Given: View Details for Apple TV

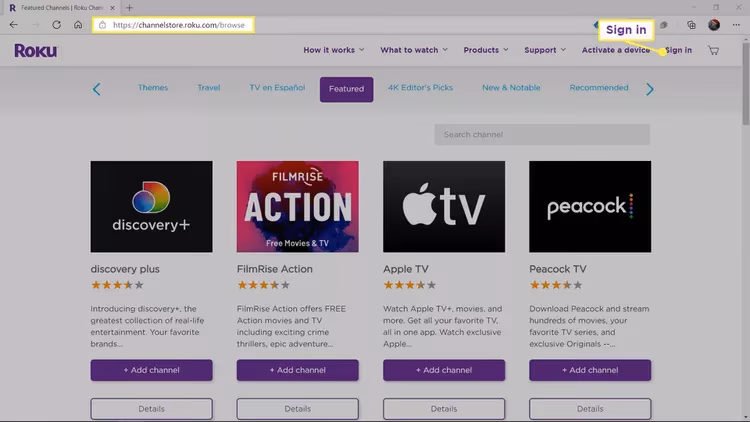Looking at the screenshot, I should coord(444,409).
